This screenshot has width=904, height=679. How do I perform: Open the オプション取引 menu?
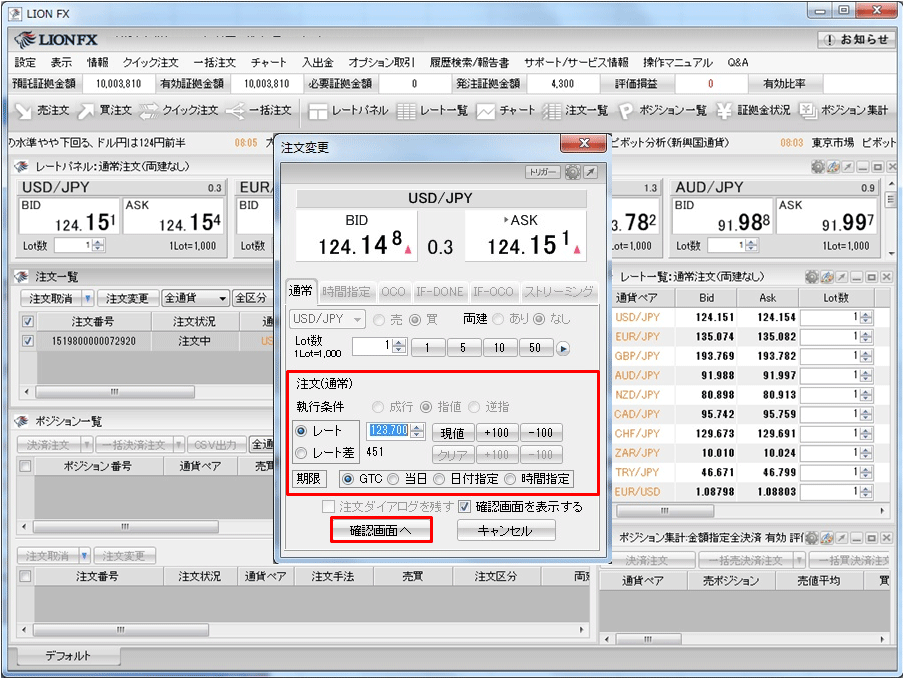coord(381,63)
